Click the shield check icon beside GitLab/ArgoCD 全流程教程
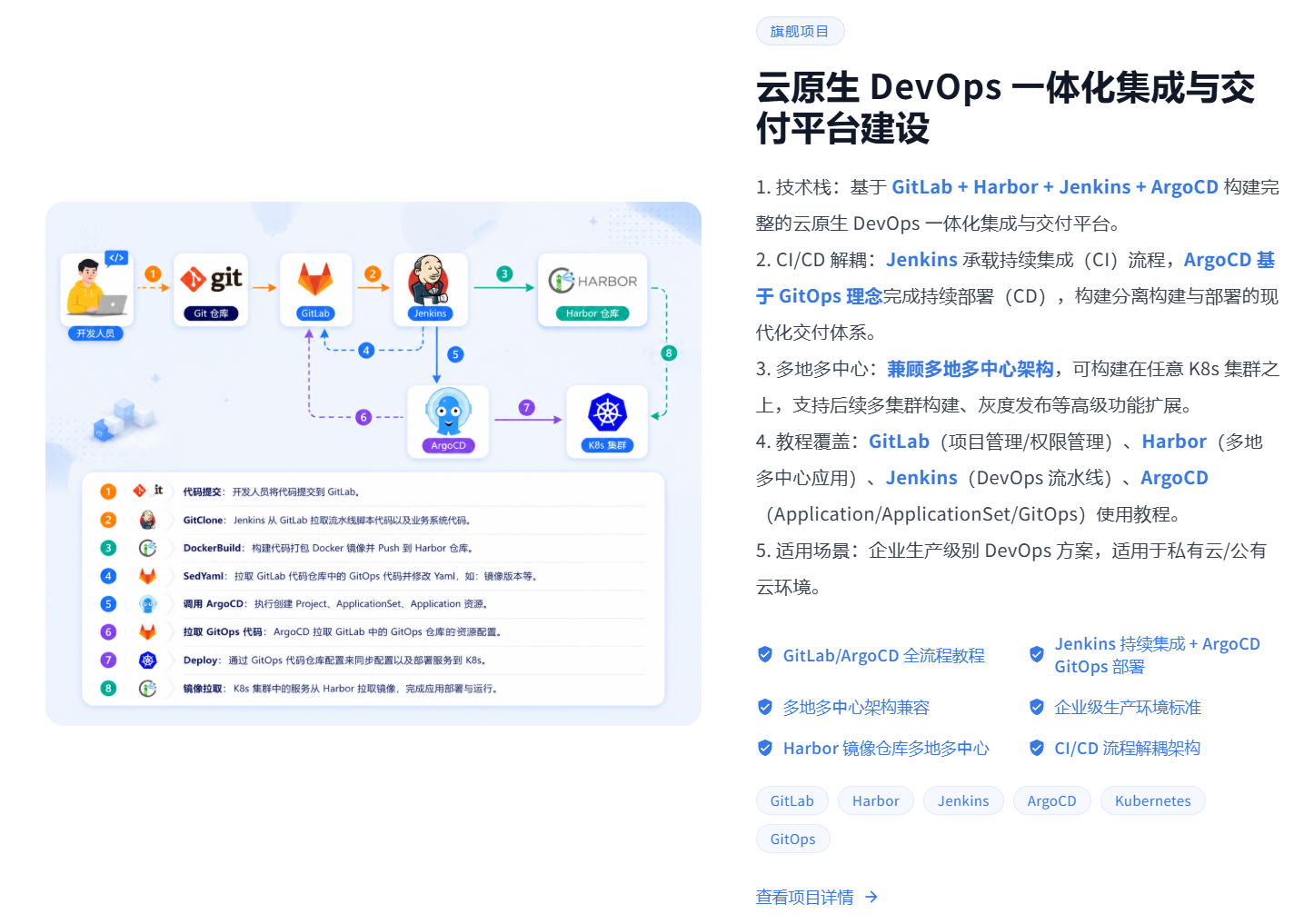 pos(765,654)
